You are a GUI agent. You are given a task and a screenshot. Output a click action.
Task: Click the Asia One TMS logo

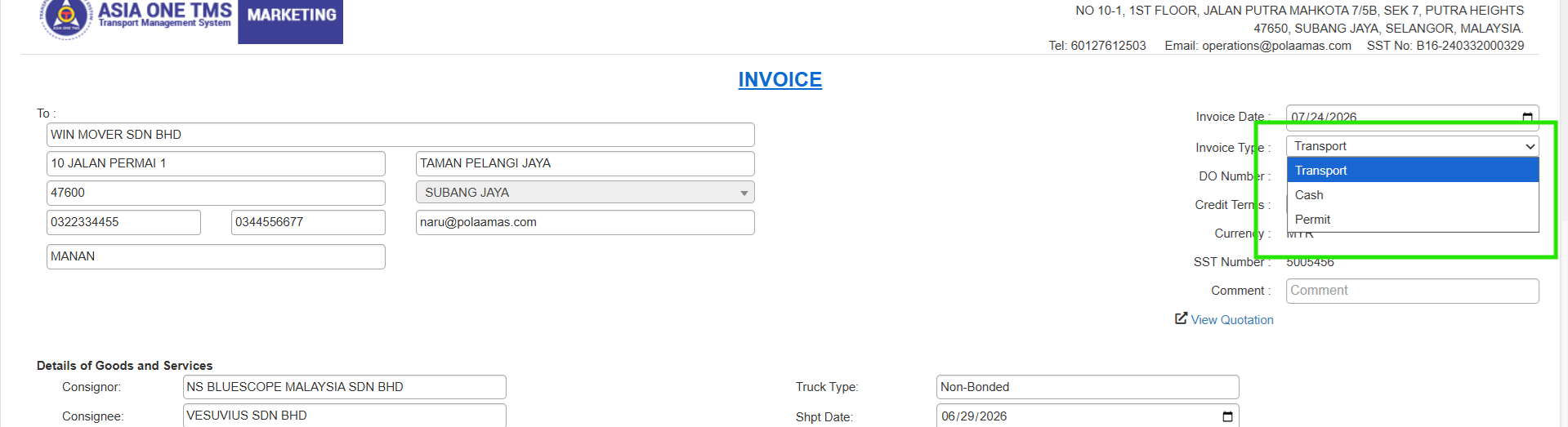136,20
